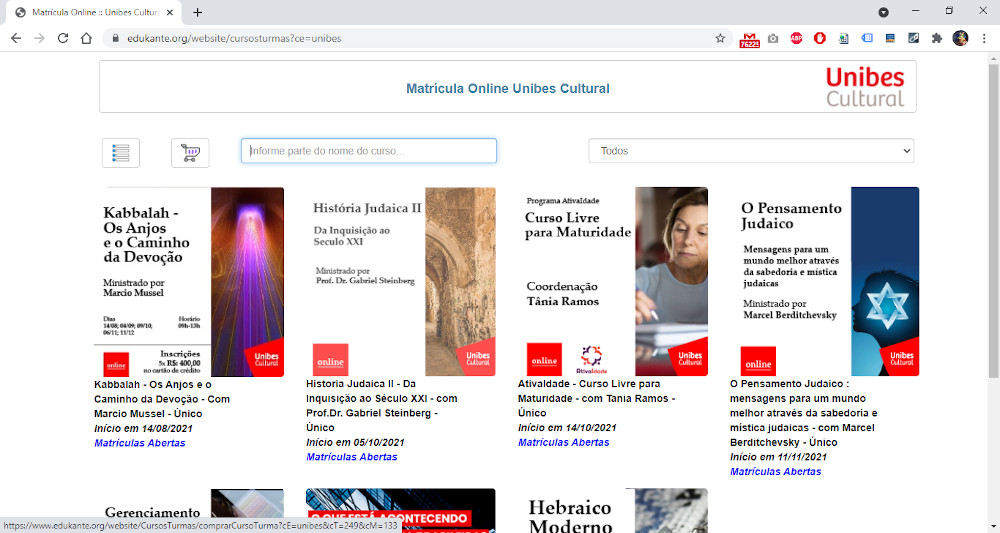
Task: Click the dark slashed extension icon
Action: click(913, 38)
